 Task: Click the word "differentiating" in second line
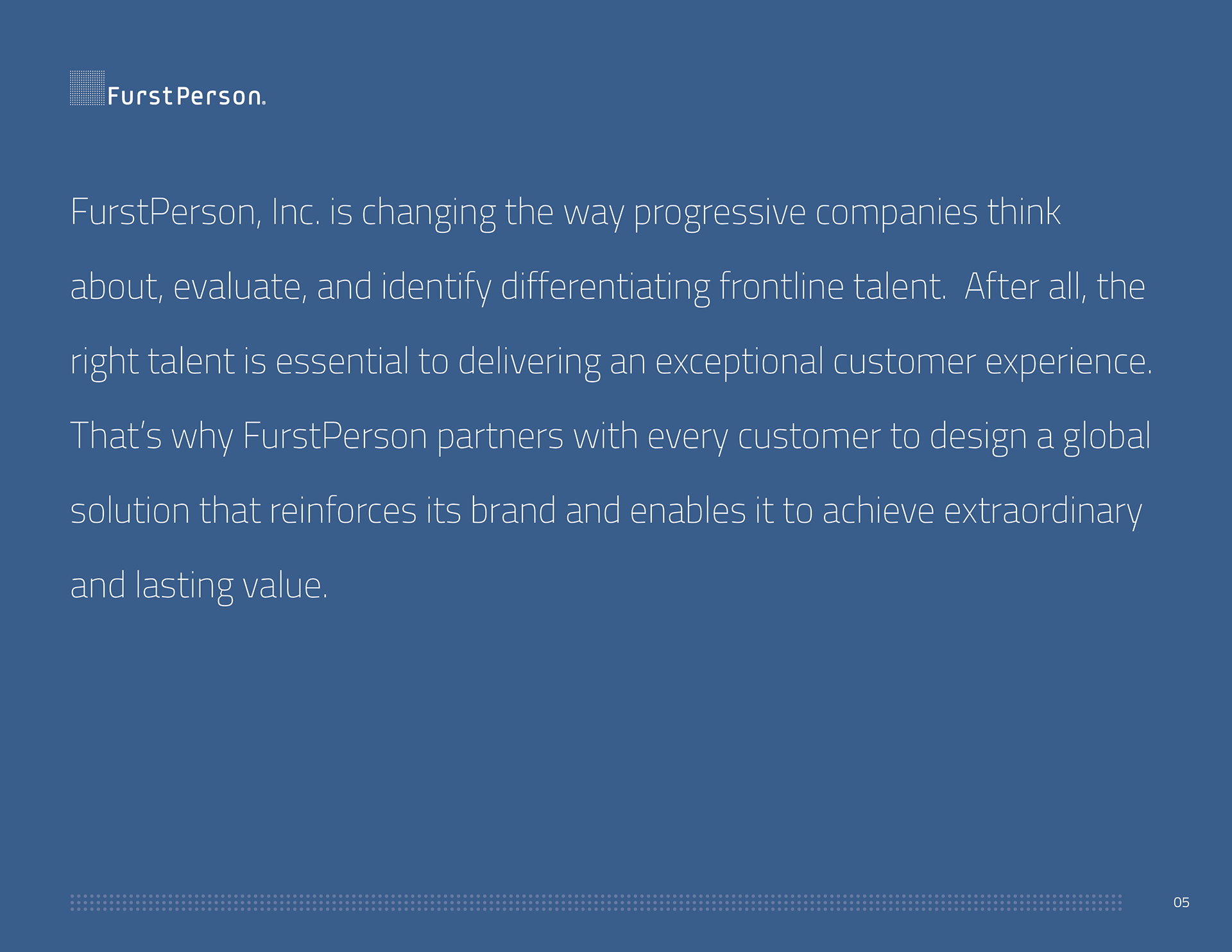tap(605, 287)
